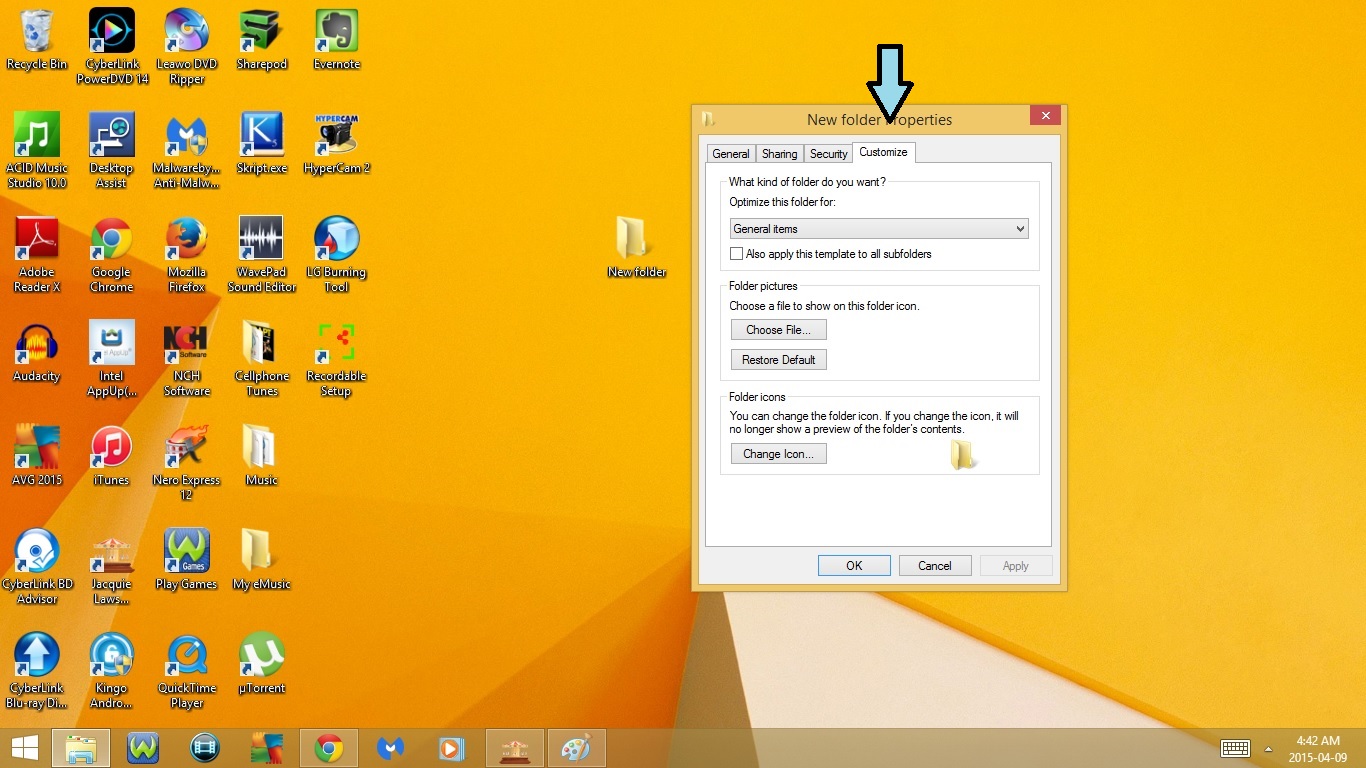1366x768 pixels.
Task: Select CyberLink PowerDVD 14 desktop shortcut
Action: click(x=112, y=46)
